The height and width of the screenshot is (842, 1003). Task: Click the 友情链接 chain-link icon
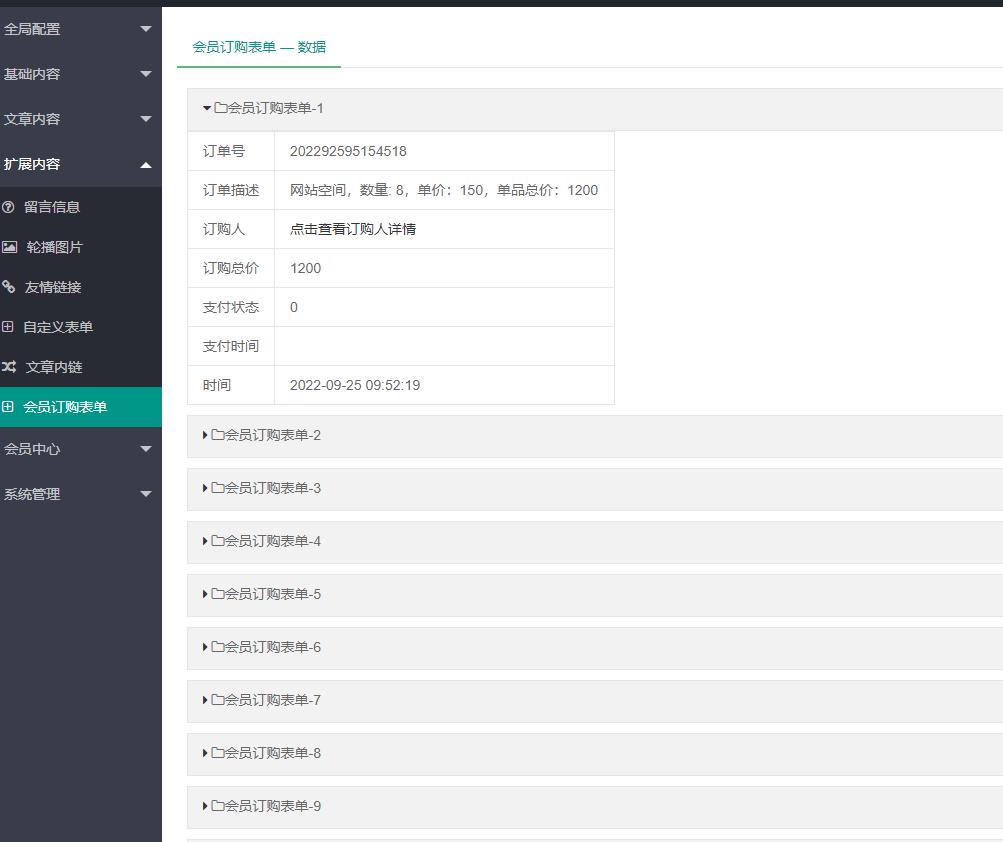[9, 287]
